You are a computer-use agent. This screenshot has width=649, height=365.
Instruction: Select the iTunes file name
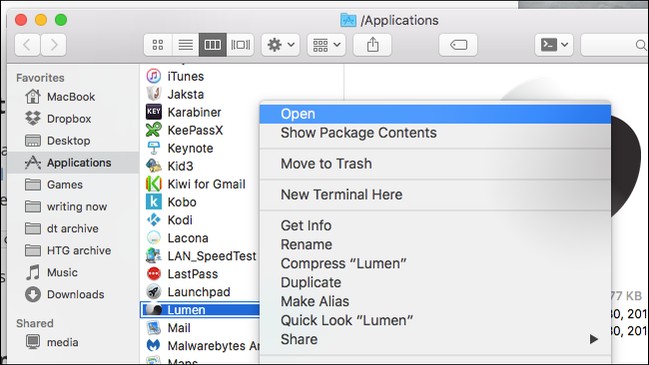(186, 76)
